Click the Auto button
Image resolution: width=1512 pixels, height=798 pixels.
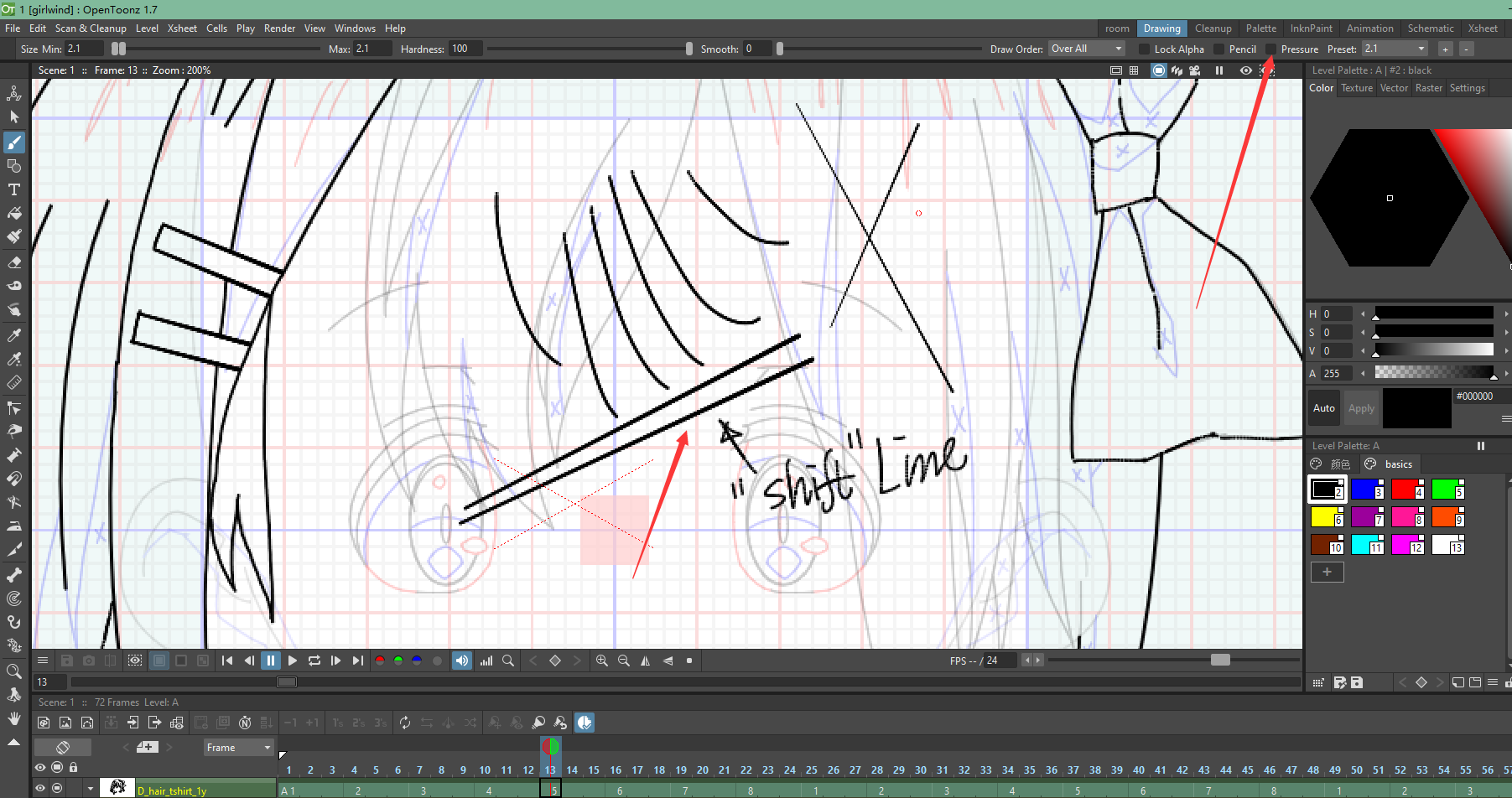pyautogui.click(x=1323, y=408)
